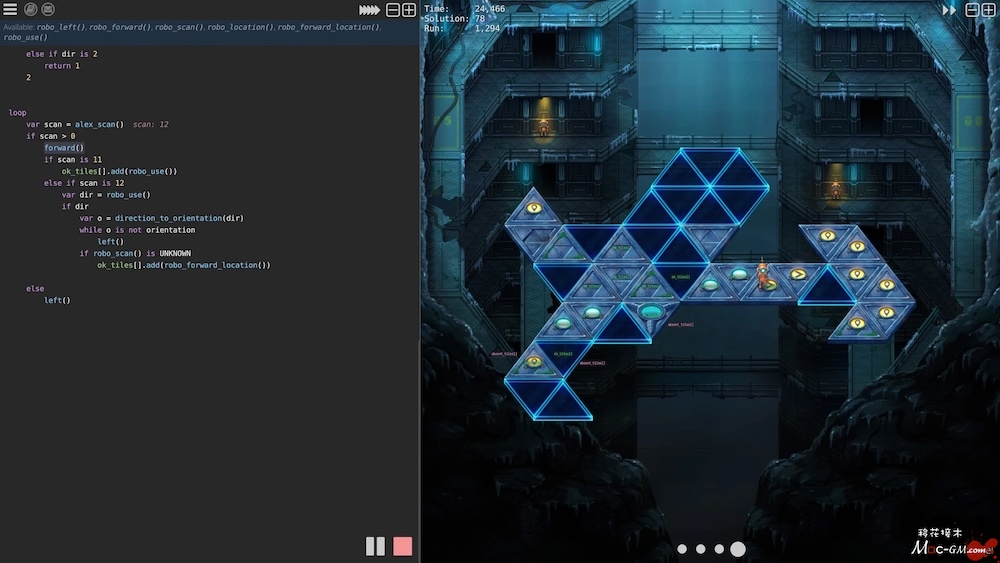The image size is (1000, 563).
Task: Zoom out the game view
Action: point(972,10)
